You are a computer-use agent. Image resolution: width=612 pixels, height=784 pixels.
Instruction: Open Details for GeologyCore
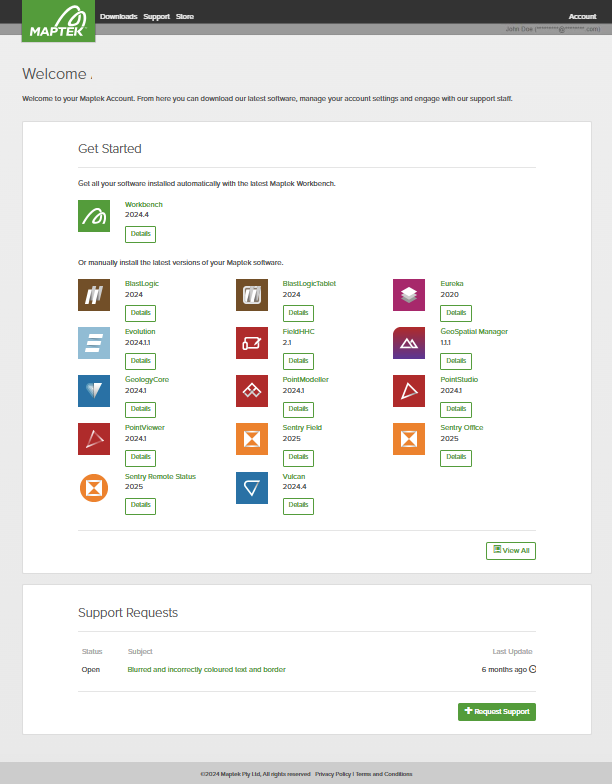point(140,409)
